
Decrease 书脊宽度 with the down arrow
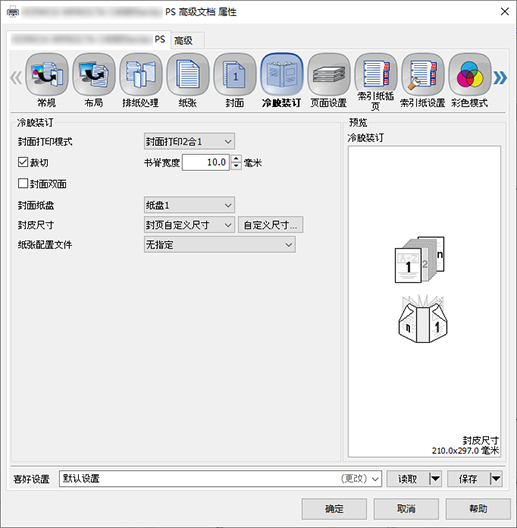(x=236, y=166)
